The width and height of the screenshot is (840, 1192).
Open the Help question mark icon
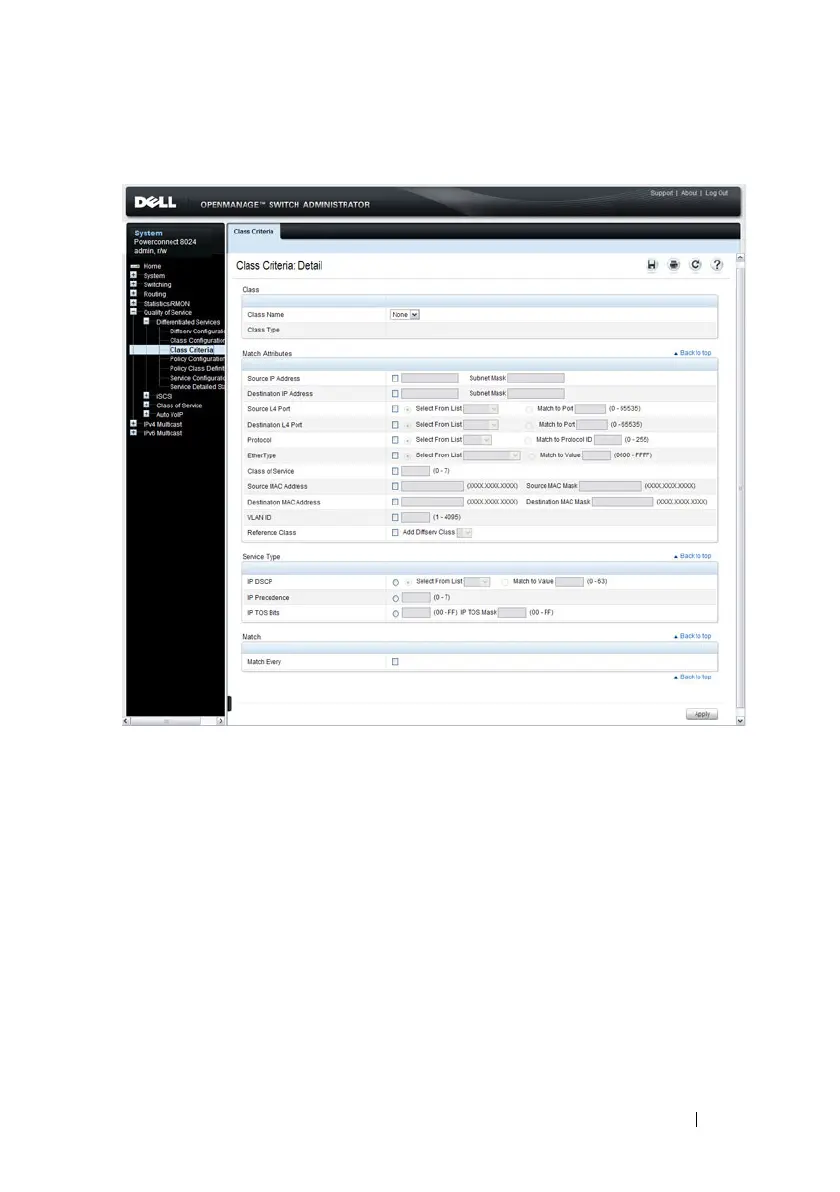pyautogui.click(x=717, y=265)
